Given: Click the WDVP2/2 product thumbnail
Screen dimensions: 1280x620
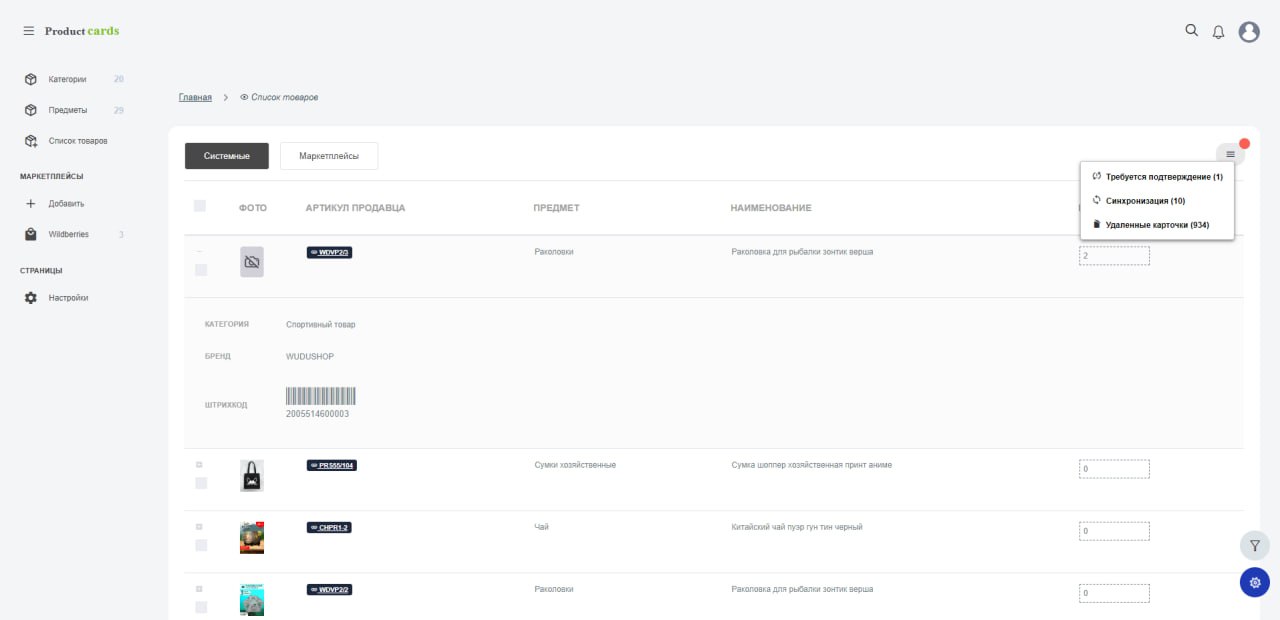Looking at the screenshot, I should 252,600.
